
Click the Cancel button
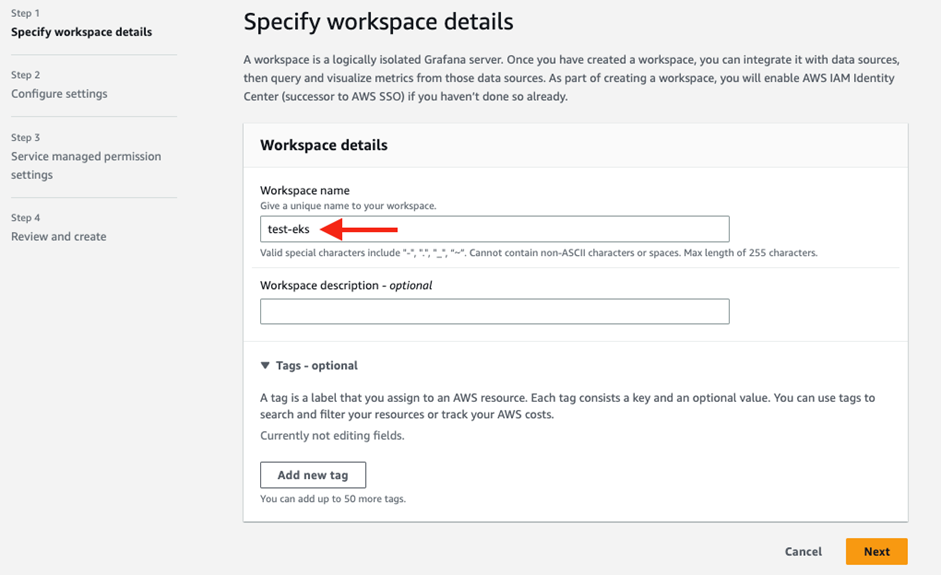[803, 551]
